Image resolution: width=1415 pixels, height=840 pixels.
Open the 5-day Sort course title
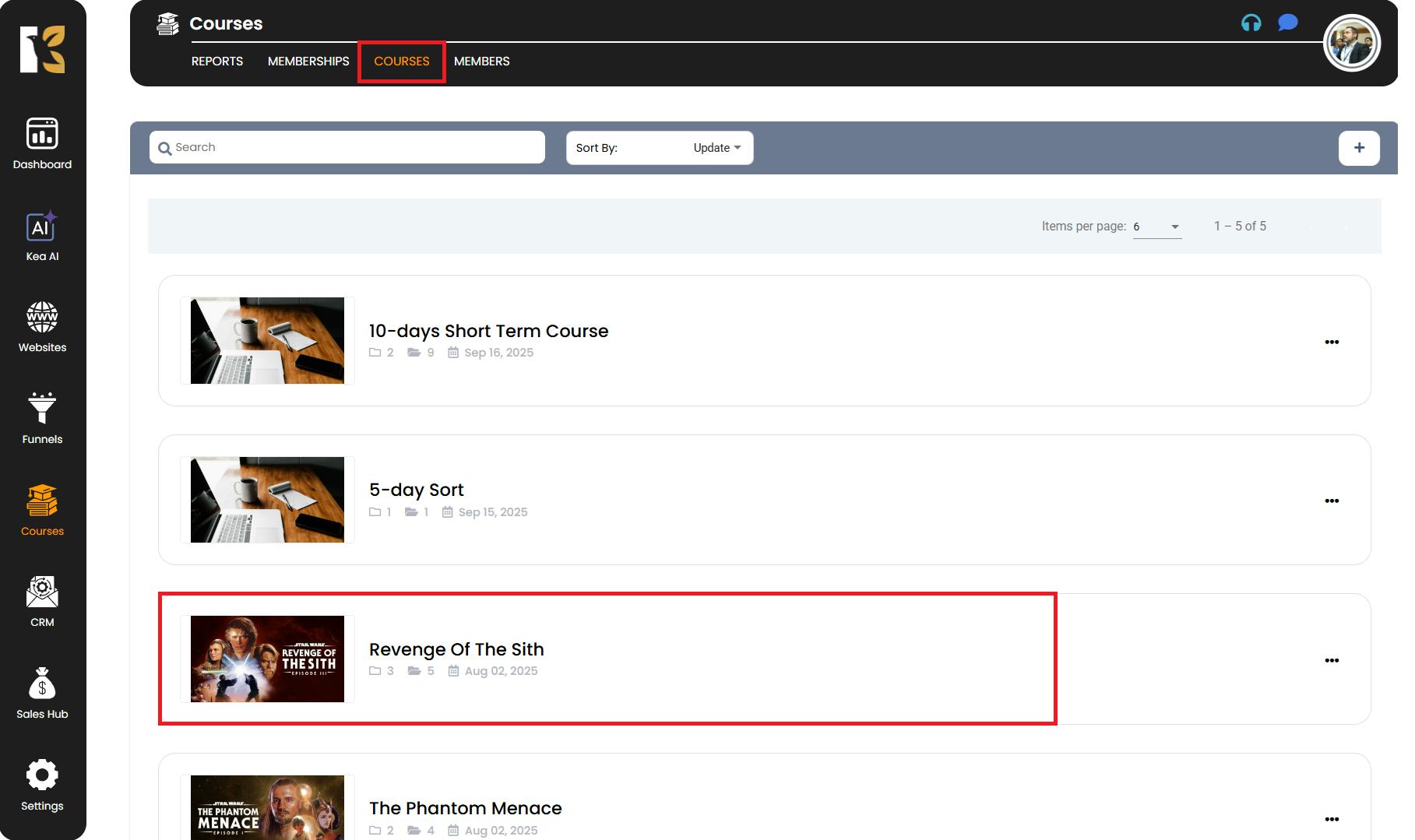coord(416,490)
